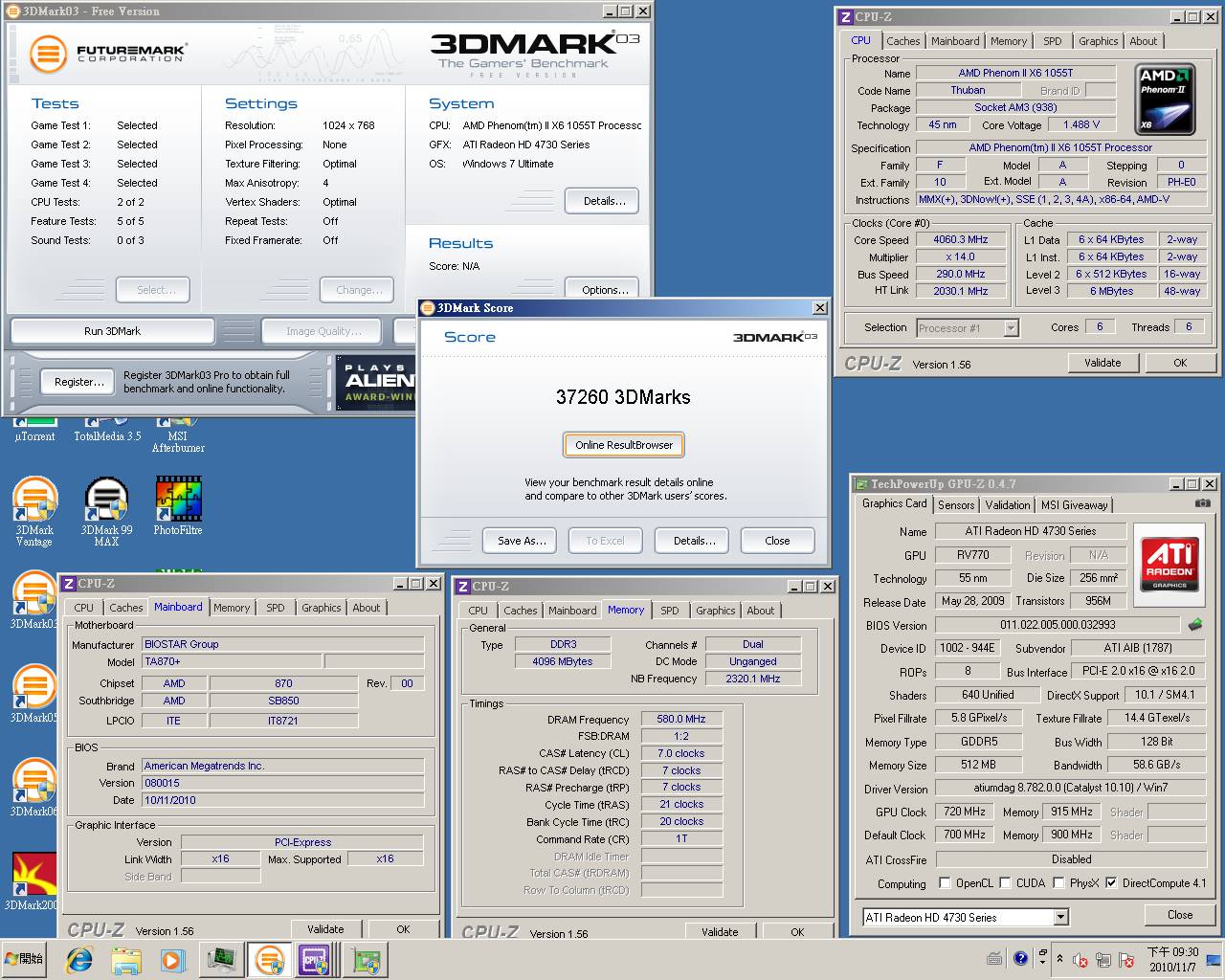Viewport: 1225px width, 980px height.
Task: Switch to GPU-Z taskbar item
Action: (x=365, y=960)
